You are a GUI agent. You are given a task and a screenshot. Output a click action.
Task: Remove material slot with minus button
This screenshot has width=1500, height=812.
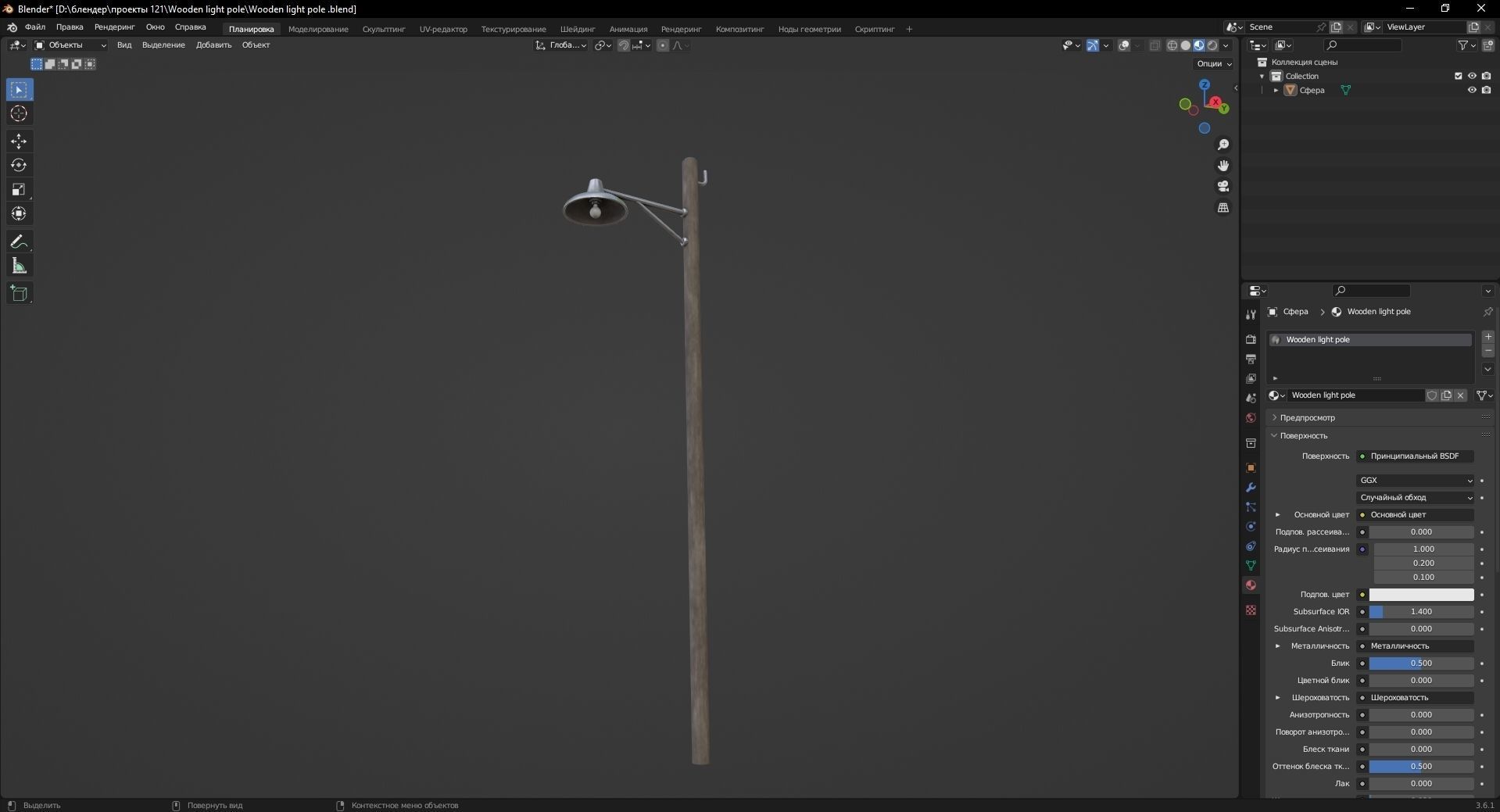1487,351
